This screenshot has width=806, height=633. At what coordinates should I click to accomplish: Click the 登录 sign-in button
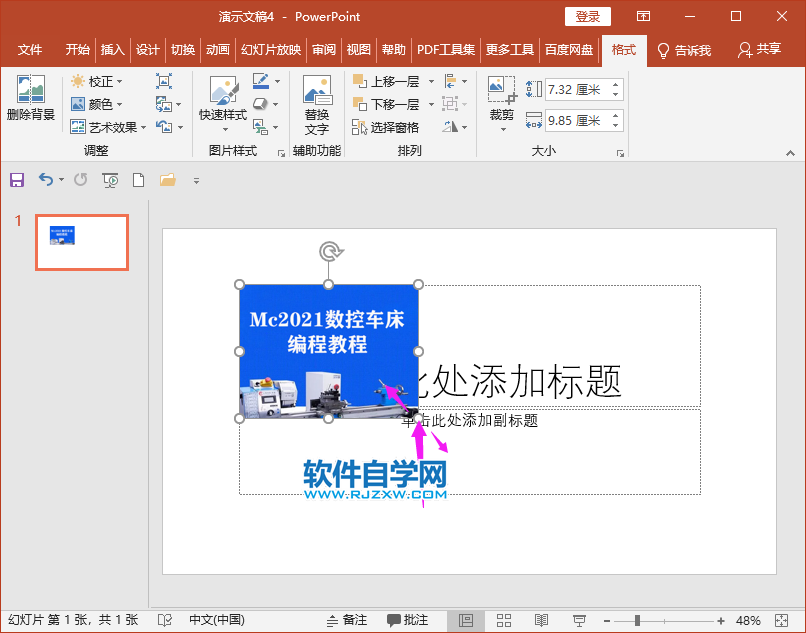pos(588,16)
